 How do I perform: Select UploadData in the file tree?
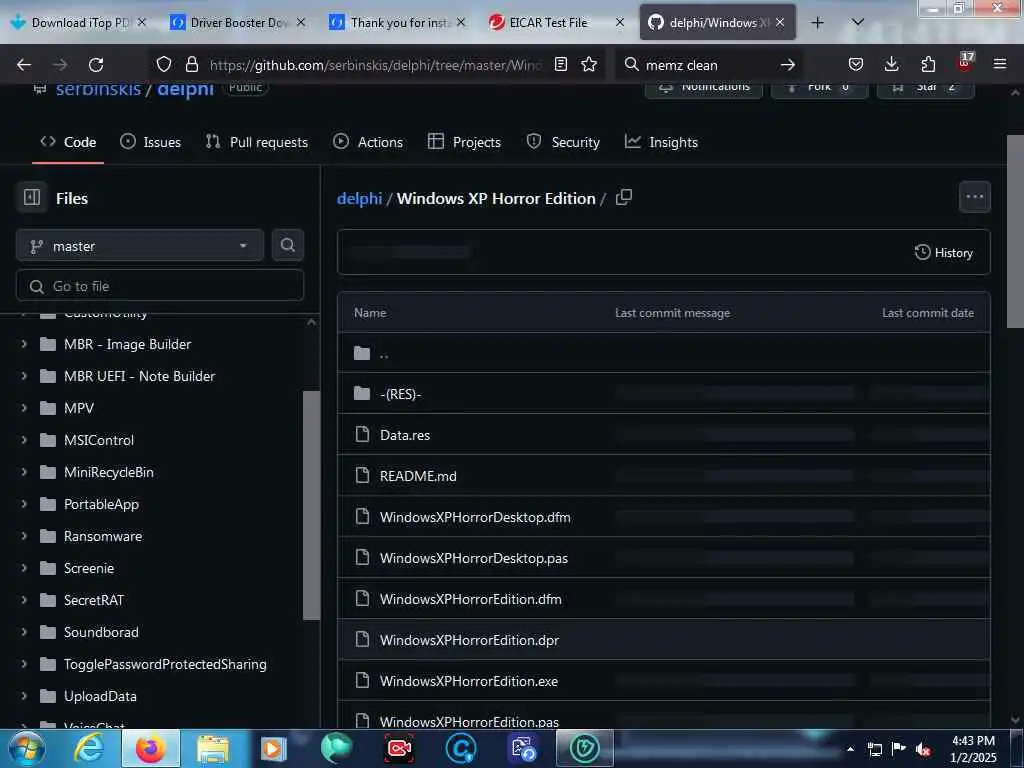[100, 696]
